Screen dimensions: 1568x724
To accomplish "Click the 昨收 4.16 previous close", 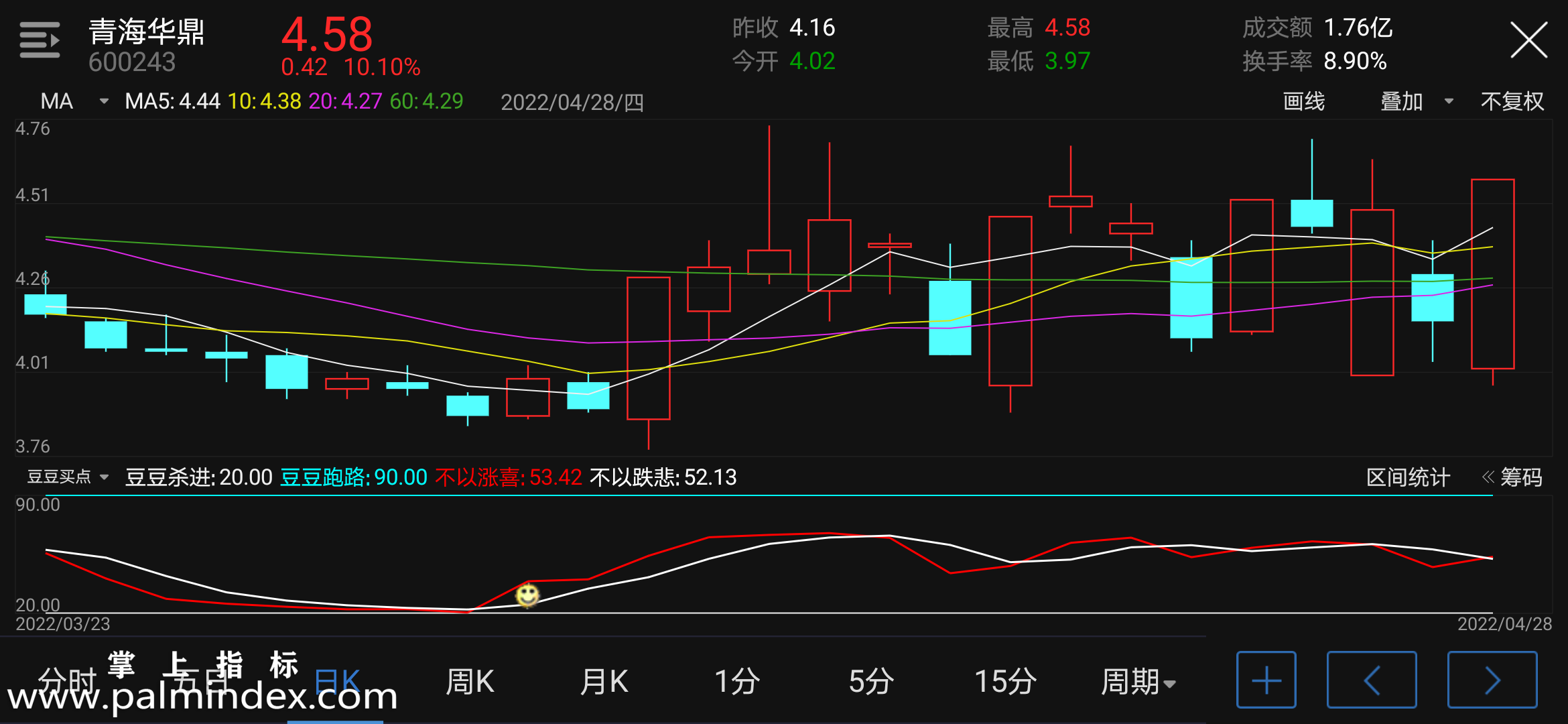I will (784, 28).
